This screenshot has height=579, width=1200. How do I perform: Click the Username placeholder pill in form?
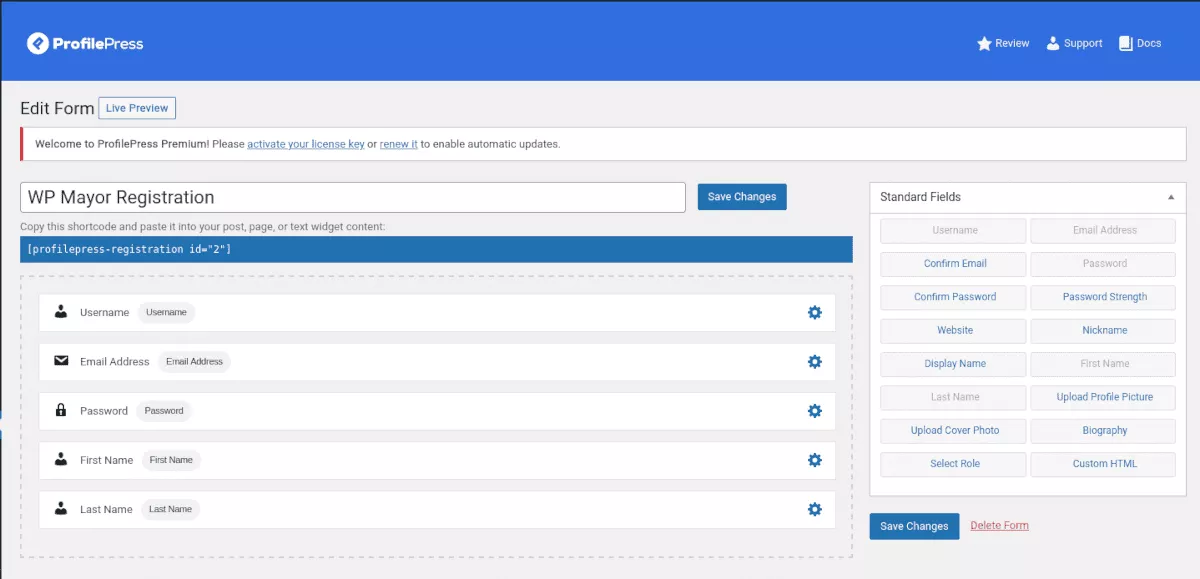pos(166,312)
